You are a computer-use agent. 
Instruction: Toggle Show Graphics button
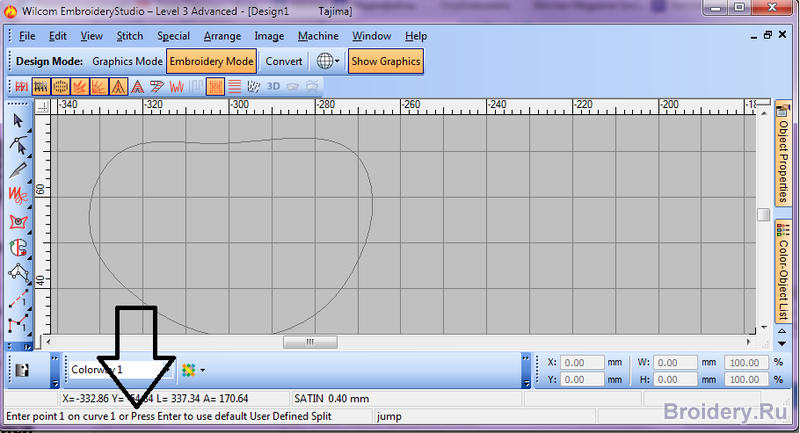[386, 61]
